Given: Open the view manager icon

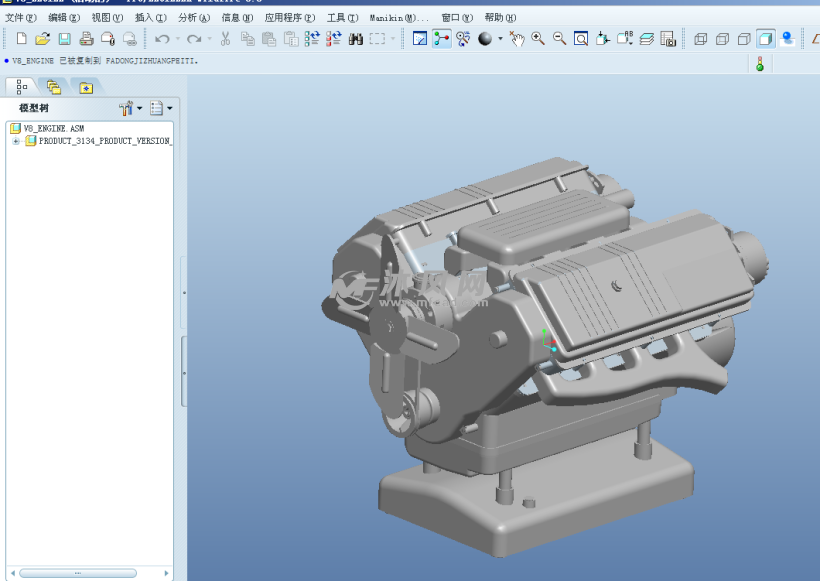Looking at the screenshot, I should click(x=667, y=39).
